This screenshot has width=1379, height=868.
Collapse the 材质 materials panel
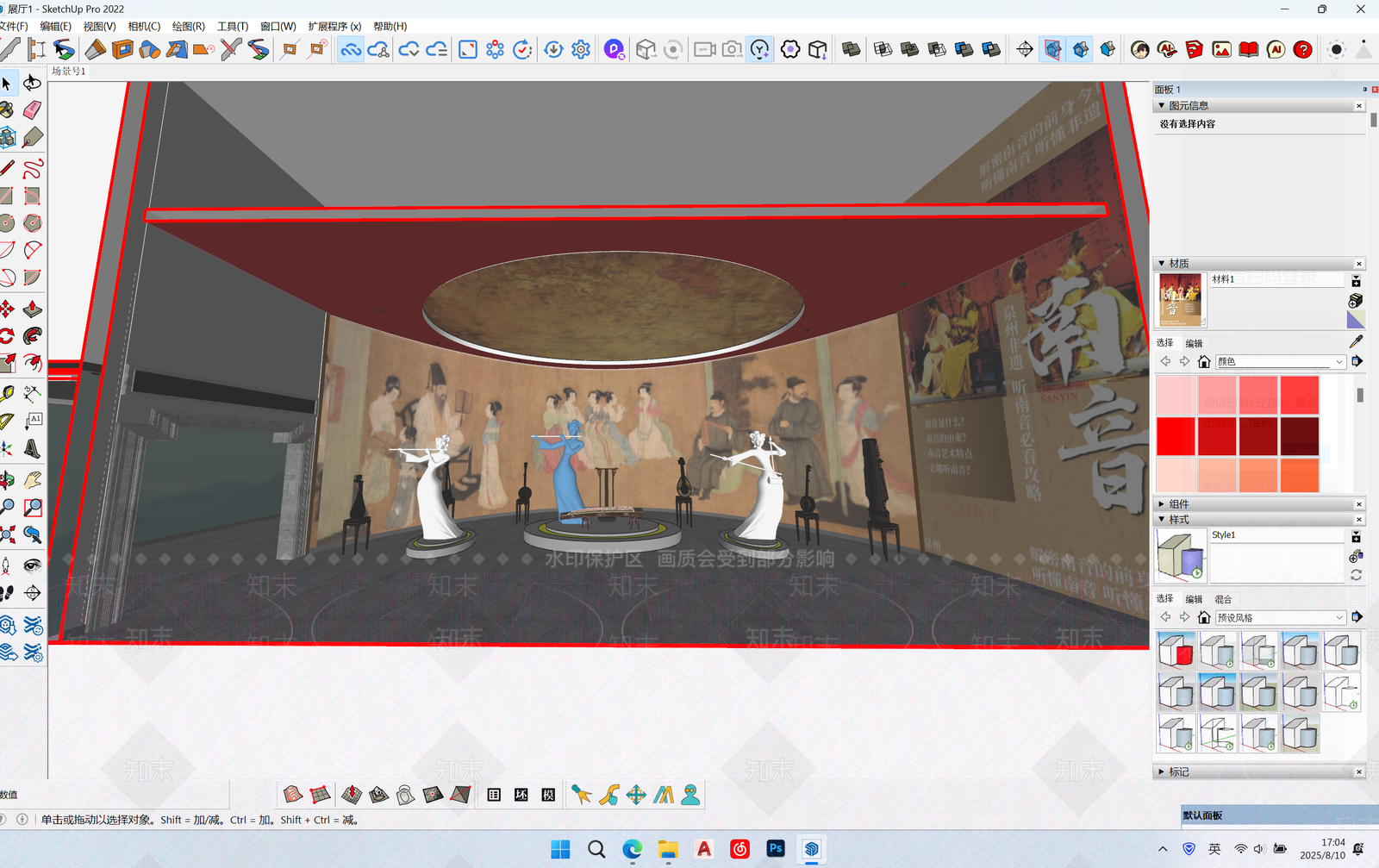(1162, 263)
